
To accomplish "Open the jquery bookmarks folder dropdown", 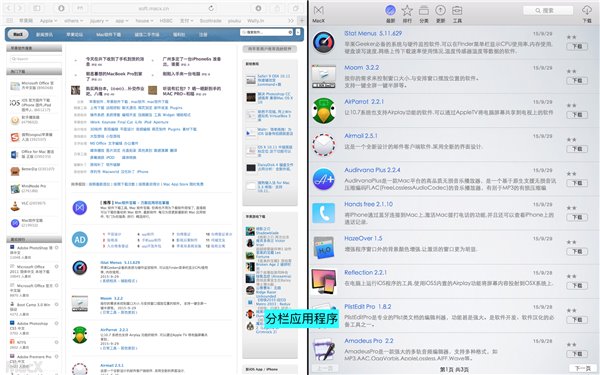I will point(99,21).
